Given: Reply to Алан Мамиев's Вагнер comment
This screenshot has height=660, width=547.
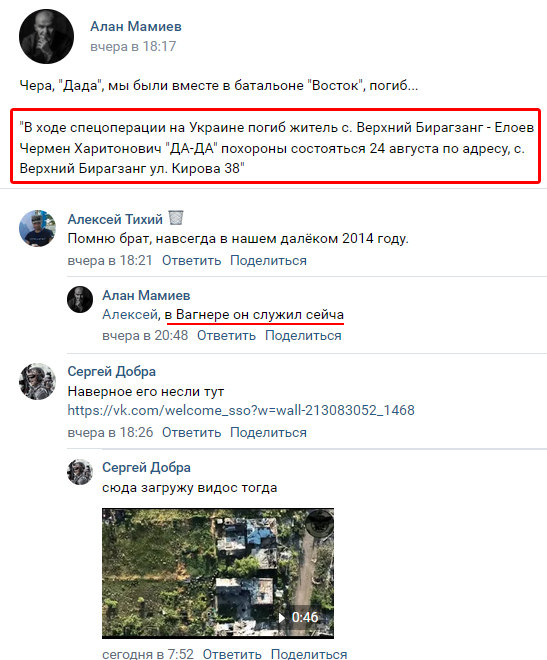Looking at the screenshot, I should (226, 335).
